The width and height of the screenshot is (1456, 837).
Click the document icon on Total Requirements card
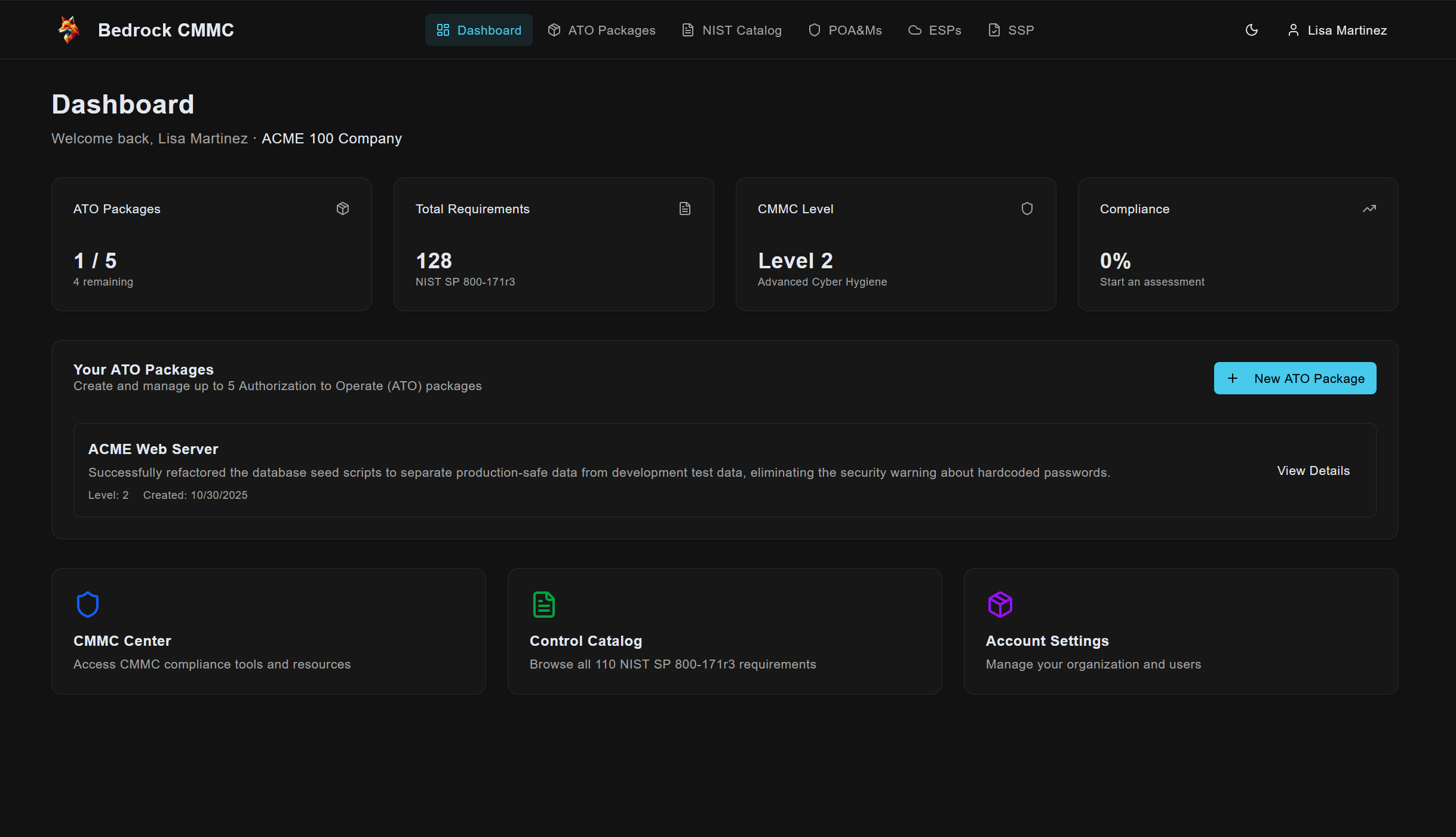click(x=684, y=208)
